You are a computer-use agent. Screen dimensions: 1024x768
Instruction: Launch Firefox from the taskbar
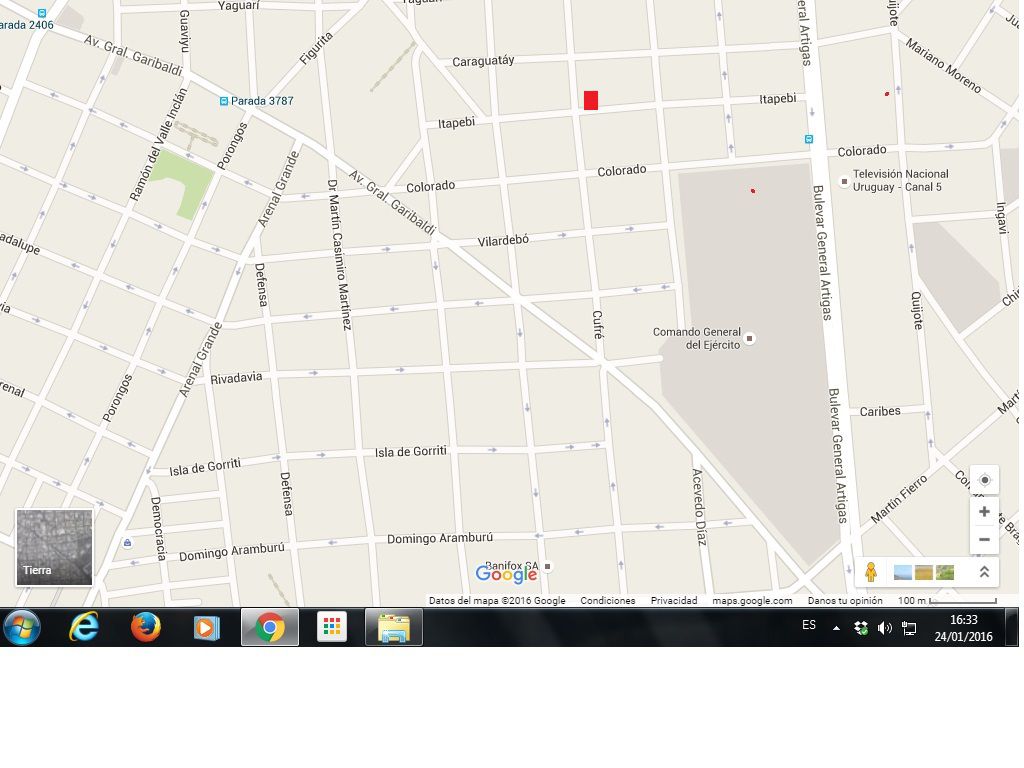point(145,627)
